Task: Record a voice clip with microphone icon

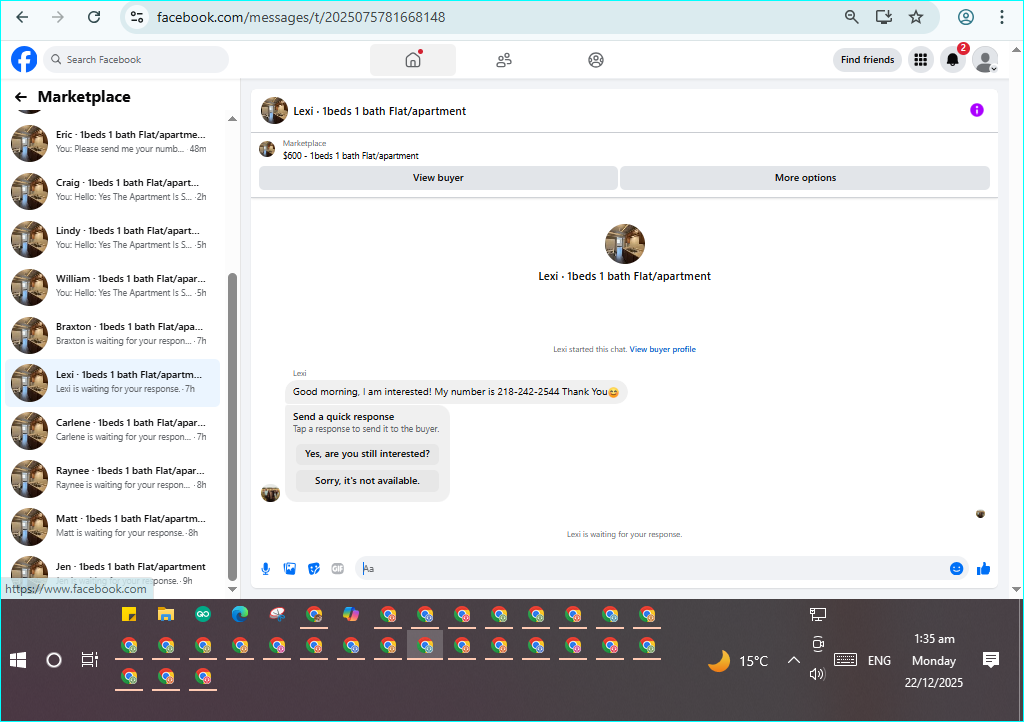Action: (266, 569)
